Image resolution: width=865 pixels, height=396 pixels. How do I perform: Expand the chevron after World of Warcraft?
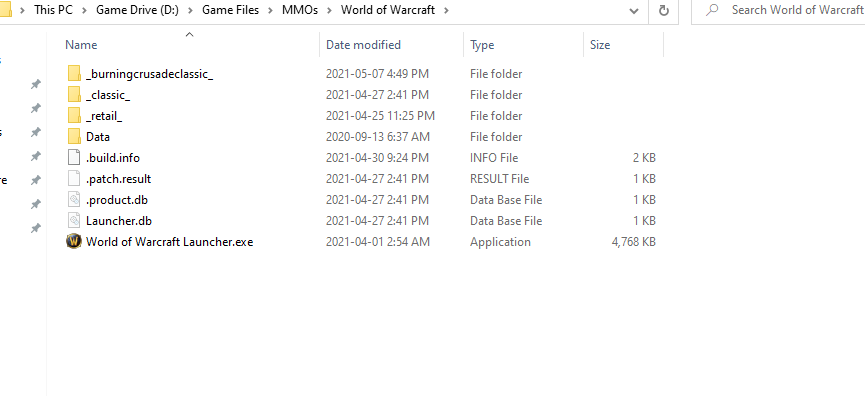click(x=446, y=10)
